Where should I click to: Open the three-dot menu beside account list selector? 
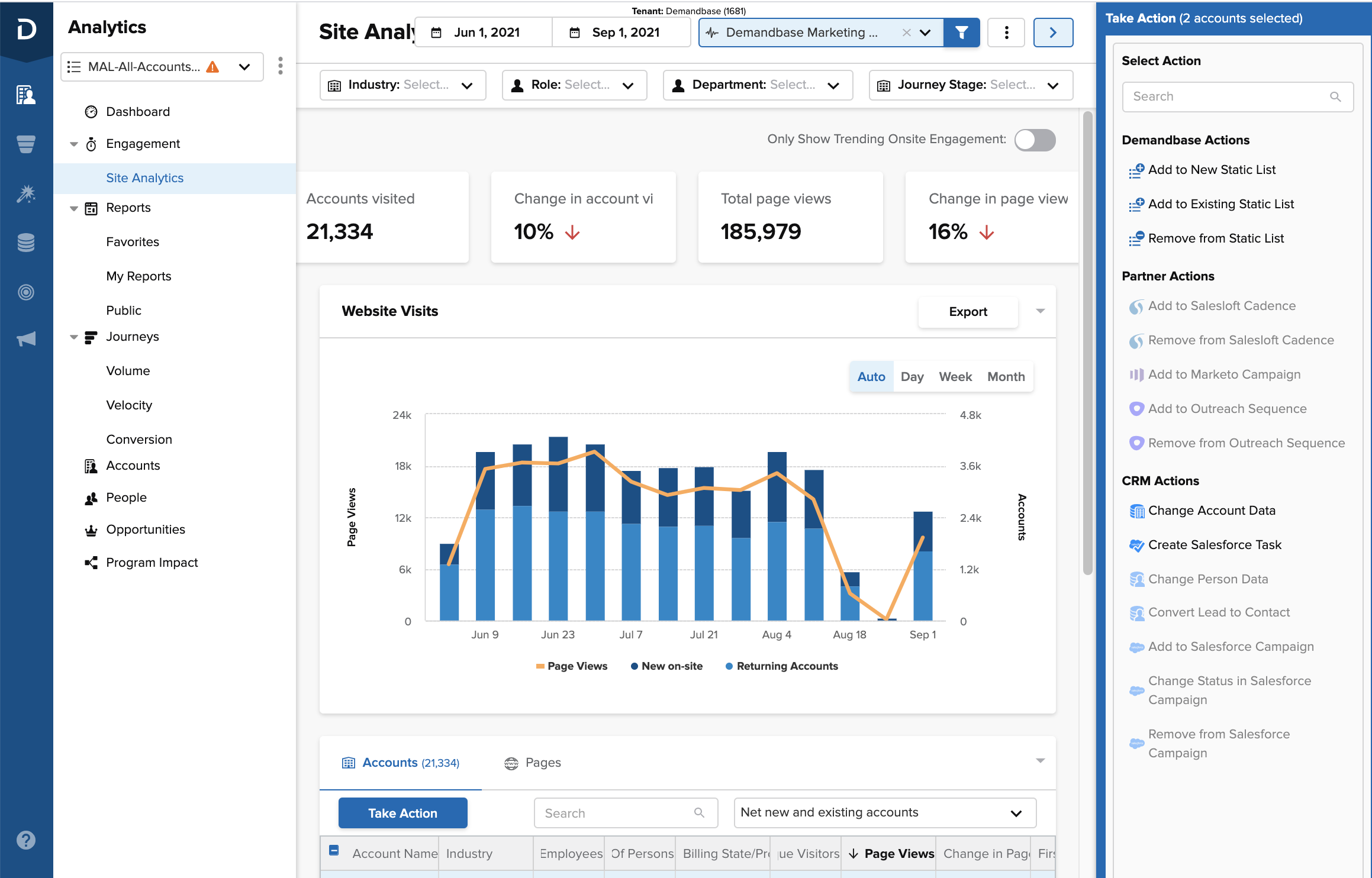pos(281,66)
